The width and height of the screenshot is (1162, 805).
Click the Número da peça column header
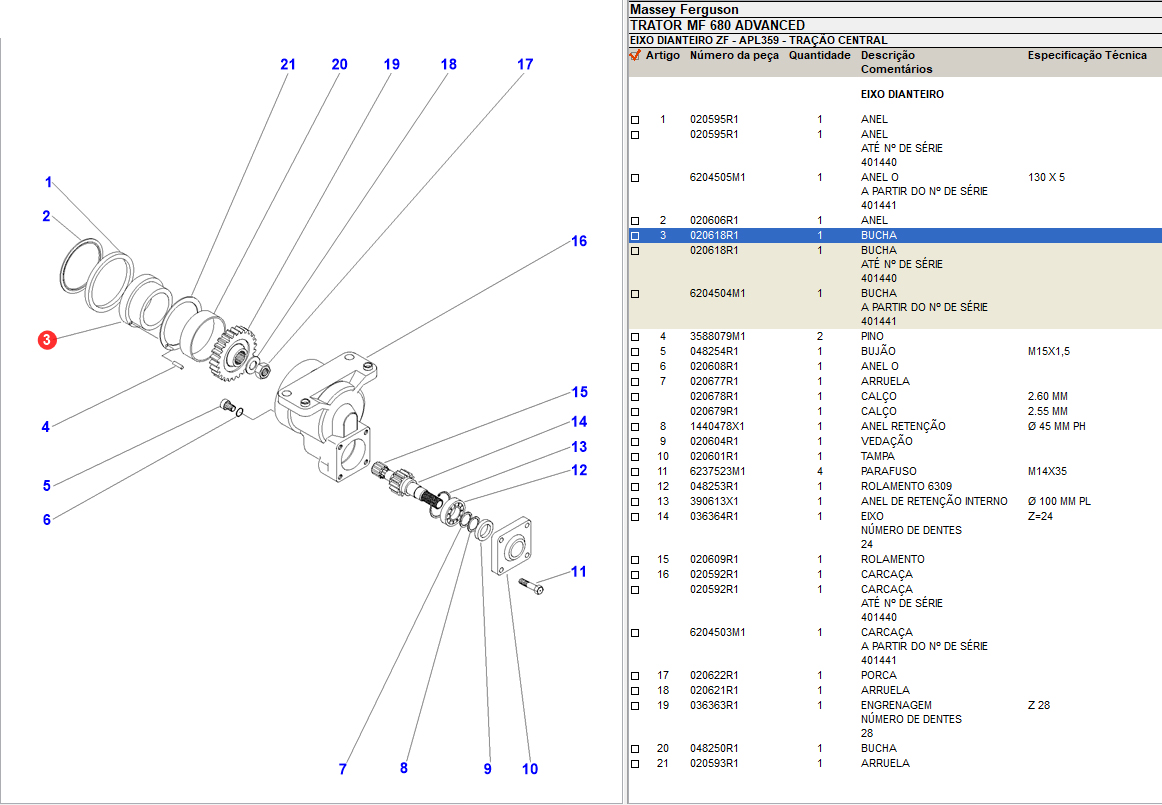[733, 56]
